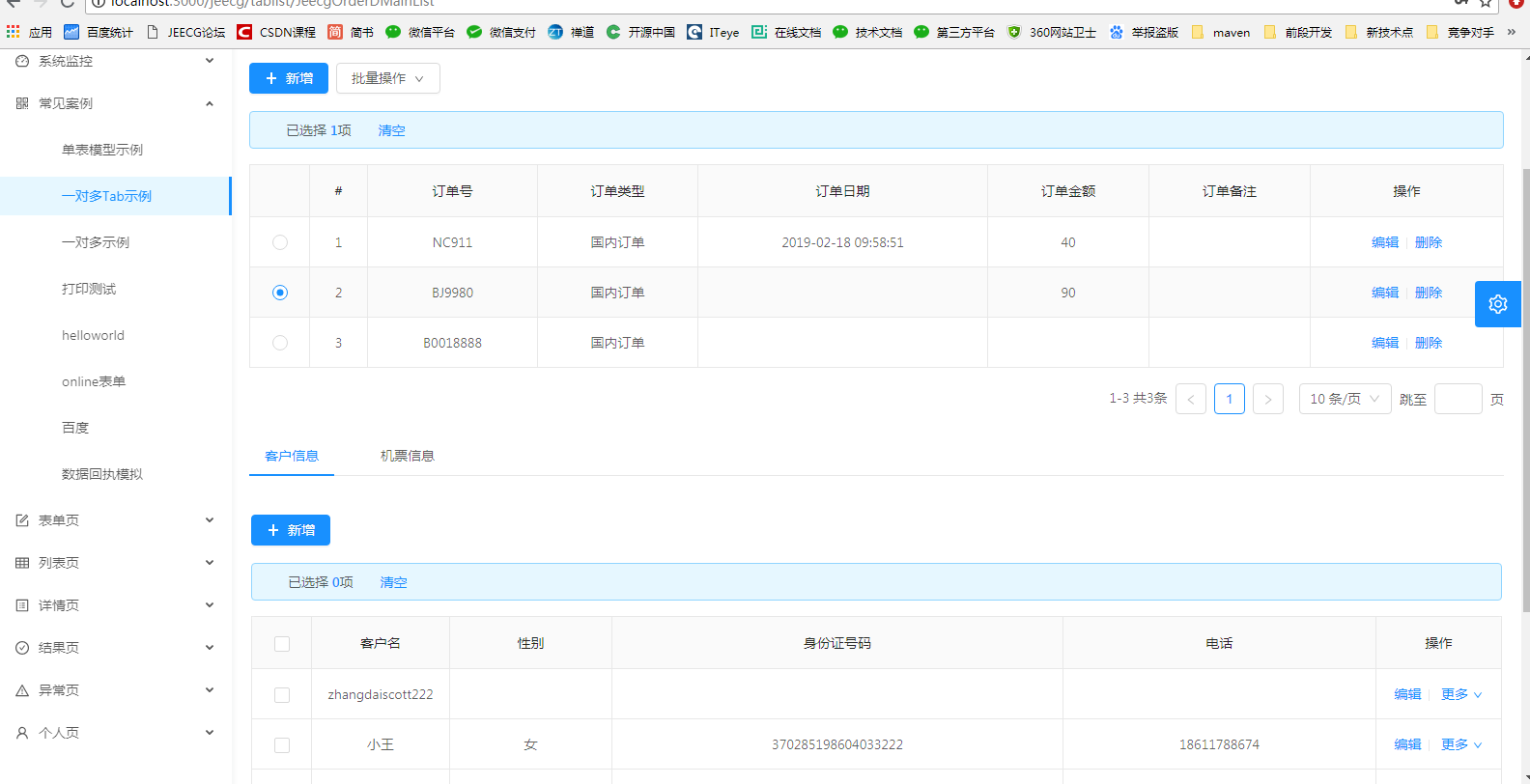Open the 在线文档 bookmark
This screenshot has height=784, width=1530.
pos(786,32)
